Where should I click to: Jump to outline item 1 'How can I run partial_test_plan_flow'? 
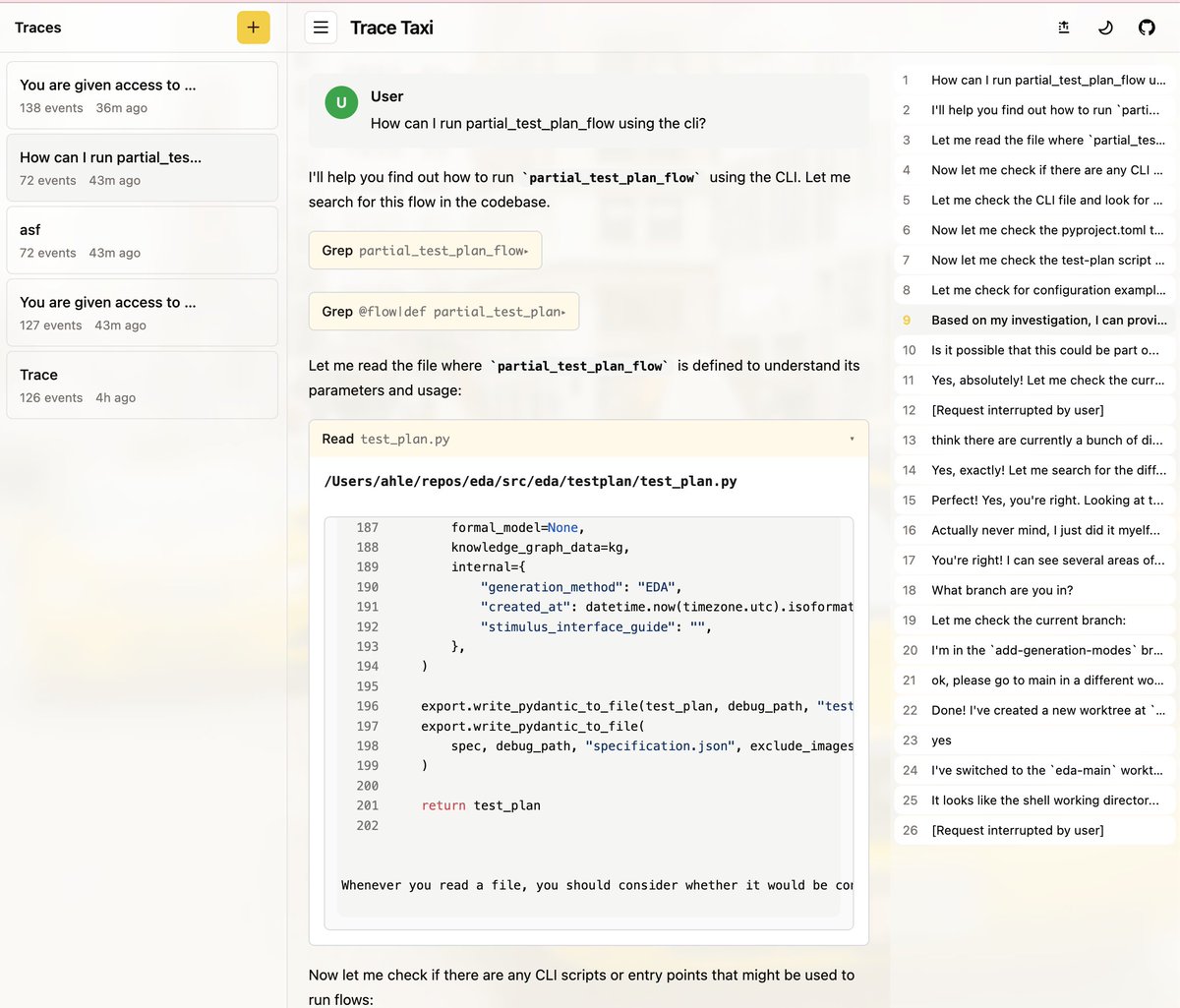[x=1034, y=80]
